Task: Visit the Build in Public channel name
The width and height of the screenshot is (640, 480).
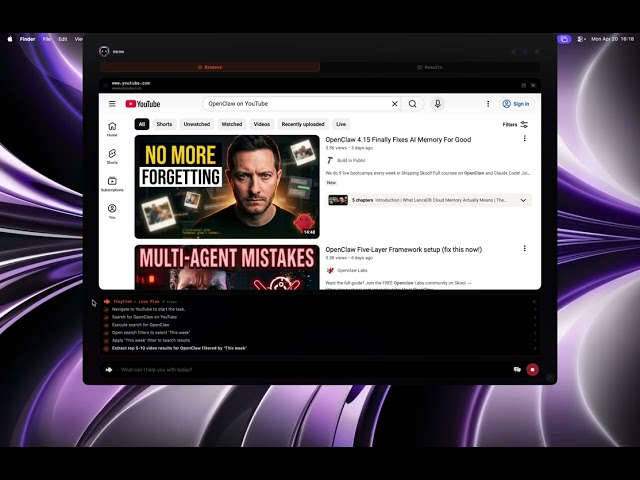Action: (351, 160)
